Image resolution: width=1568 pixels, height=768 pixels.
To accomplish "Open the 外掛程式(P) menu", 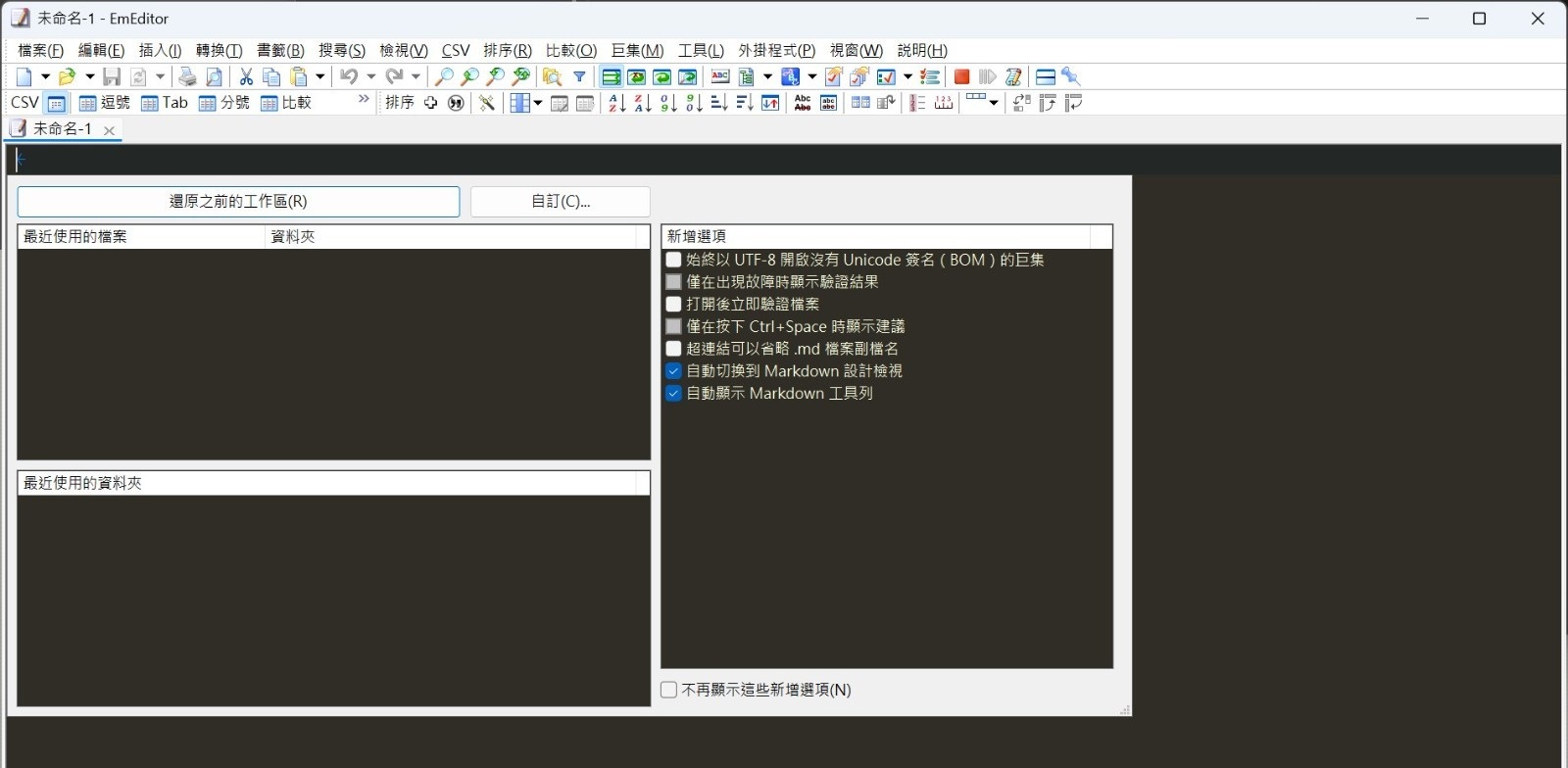I will 776,50.
